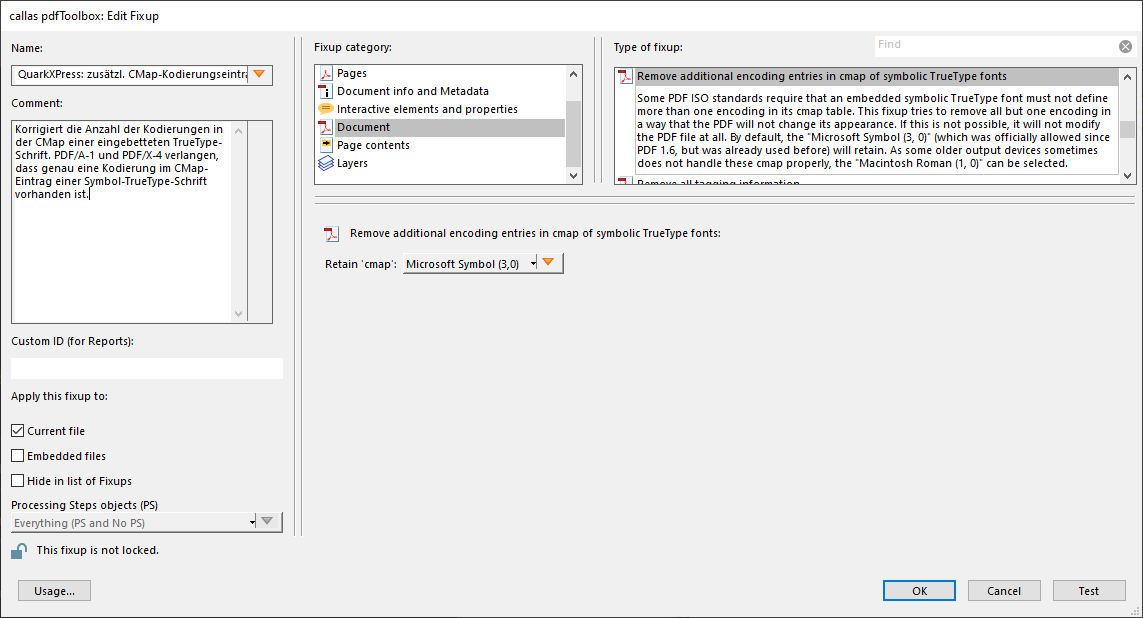Click the gray arrow beside Processing Steps dropdown
The height and width of the screenshot is (618, 1143).
coord(268,522)
